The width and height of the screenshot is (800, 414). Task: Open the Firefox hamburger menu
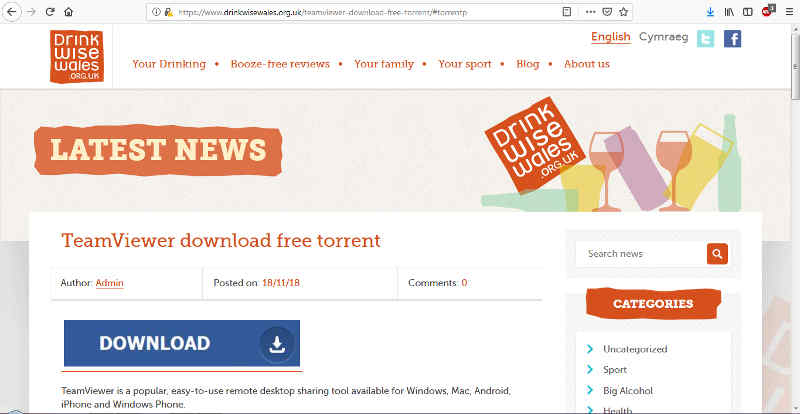point(789,12)
